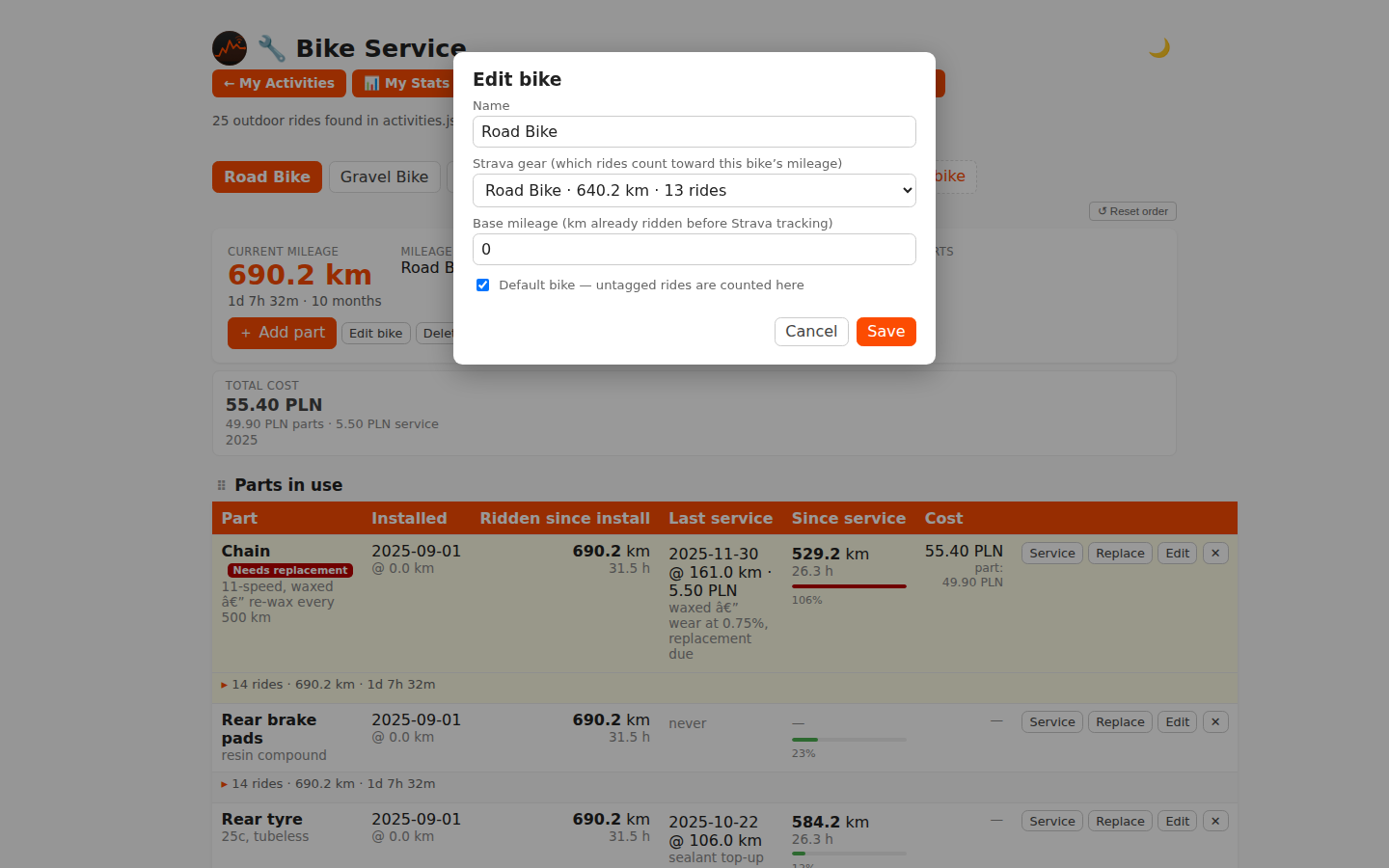Viewport: 1389px width, 868px height.
Task: Click Replace for Rear brake pads
Action: tap(1120, 722)
